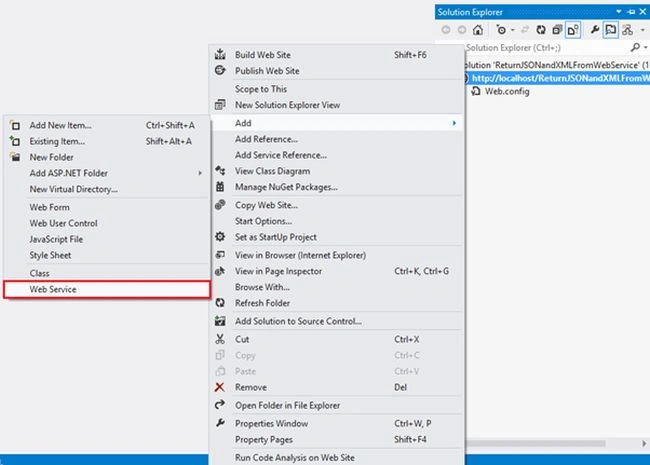Select Style Sheet in Add submenu
Screen dimensions: 650x465
[107, 255]
